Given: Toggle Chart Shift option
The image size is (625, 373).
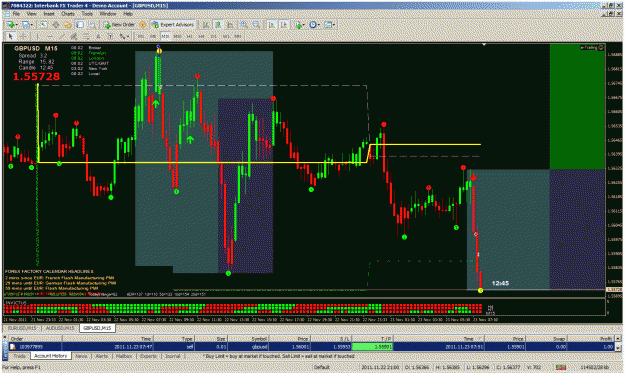Looking at the screenshot, I should tap(284, 25).
